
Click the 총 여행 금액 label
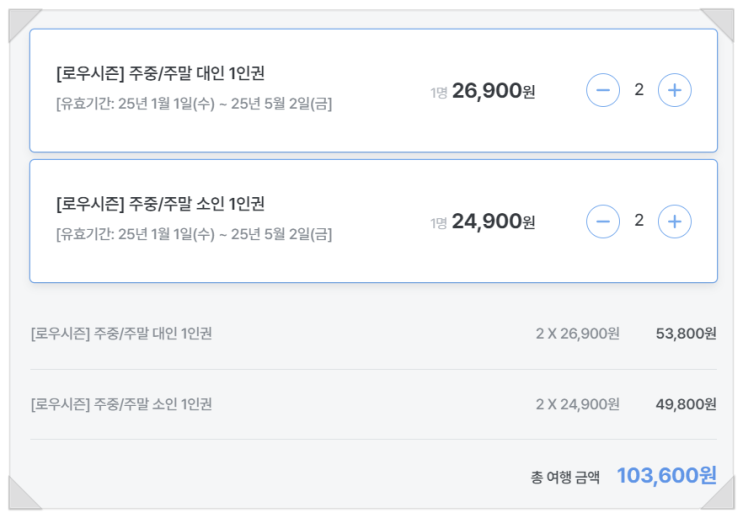pos(565,477)
